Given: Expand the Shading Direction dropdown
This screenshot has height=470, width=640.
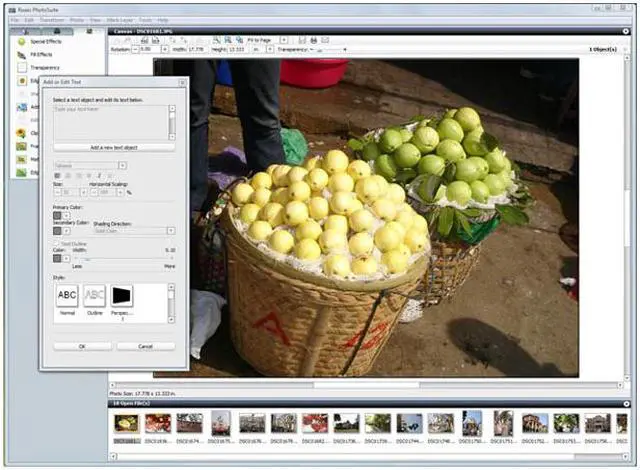Looking at the screenshot, I should click(x=134, y=230).
